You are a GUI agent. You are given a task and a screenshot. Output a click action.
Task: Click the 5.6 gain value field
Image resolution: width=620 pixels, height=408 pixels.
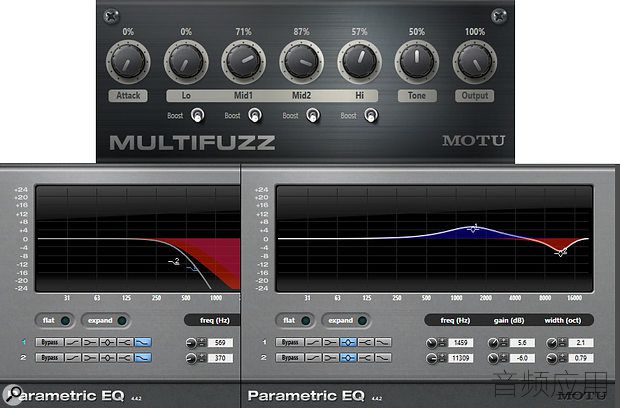coord(522,342)
